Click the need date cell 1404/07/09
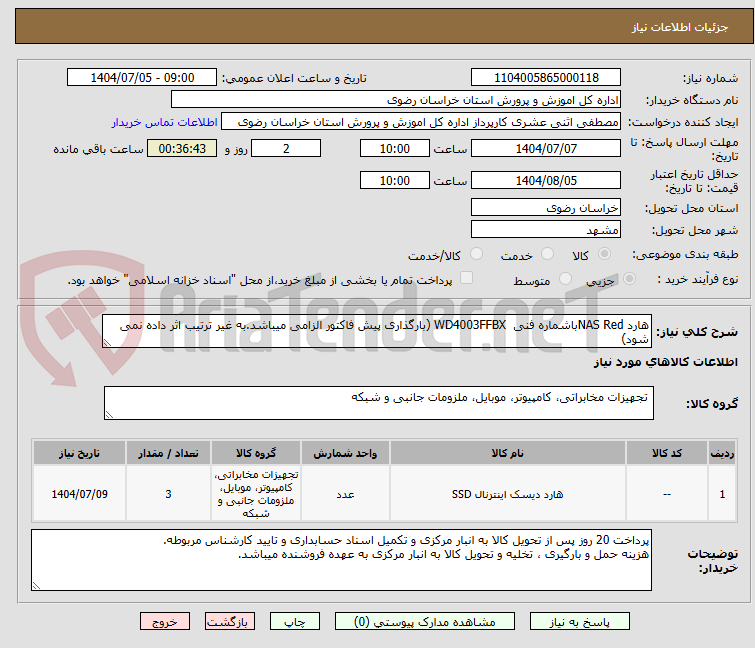This screenshot has height=648, width=755. point(79,494)
